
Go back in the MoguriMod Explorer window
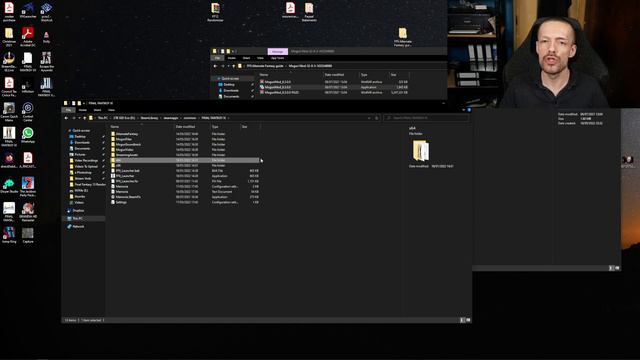pyautogui.click(x=215, y=66)
